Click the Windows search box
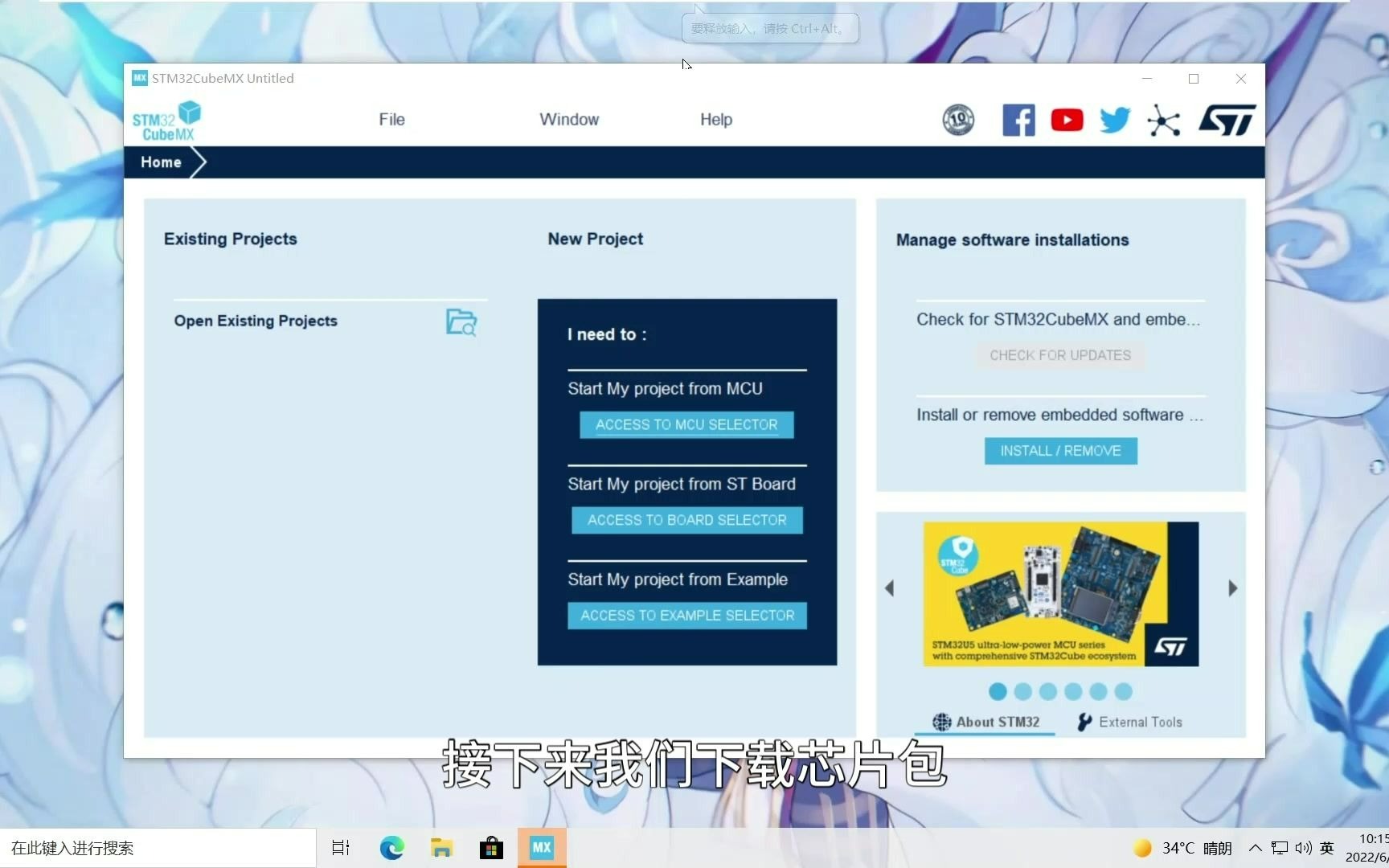 (x=158, y=848)
